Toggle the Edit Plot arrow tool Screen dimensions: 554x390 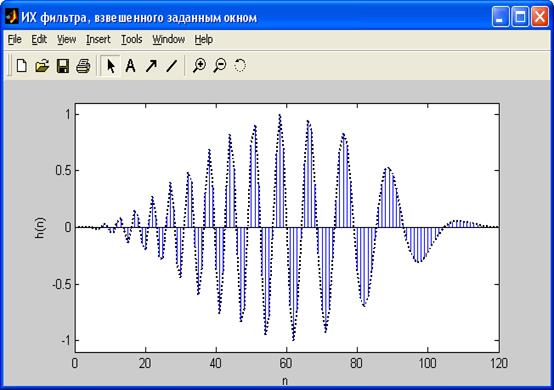point(111,66)
